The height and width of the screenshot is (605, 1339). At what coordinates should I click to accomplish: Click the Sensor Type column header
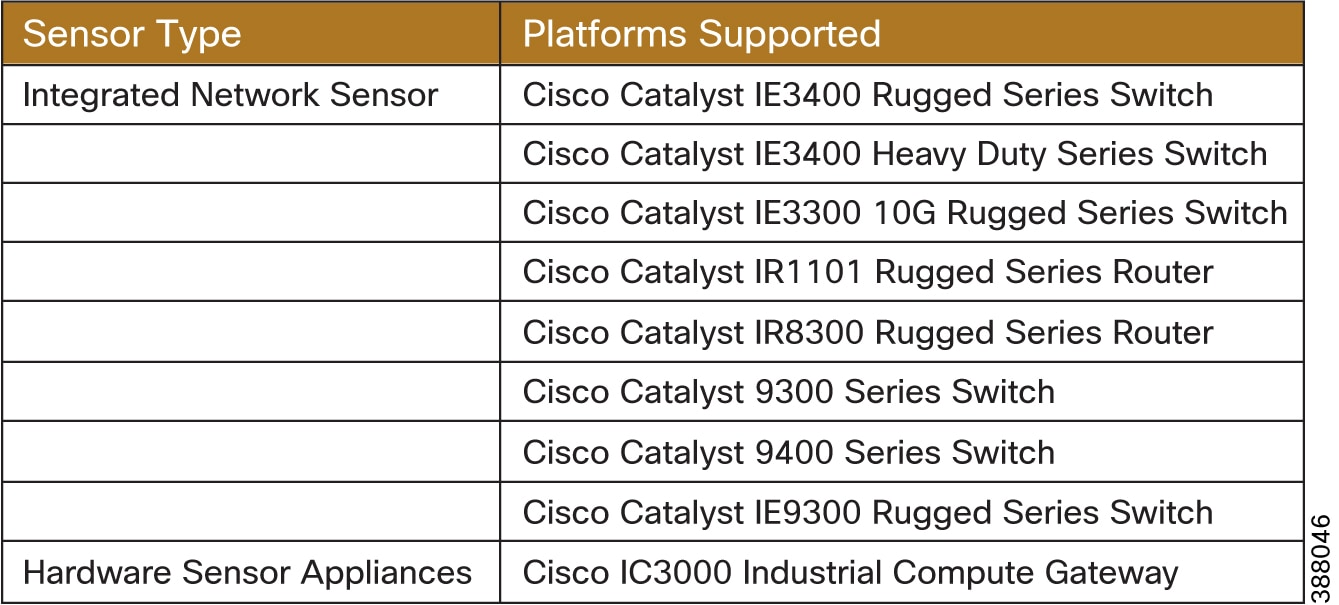click(250, 33)
